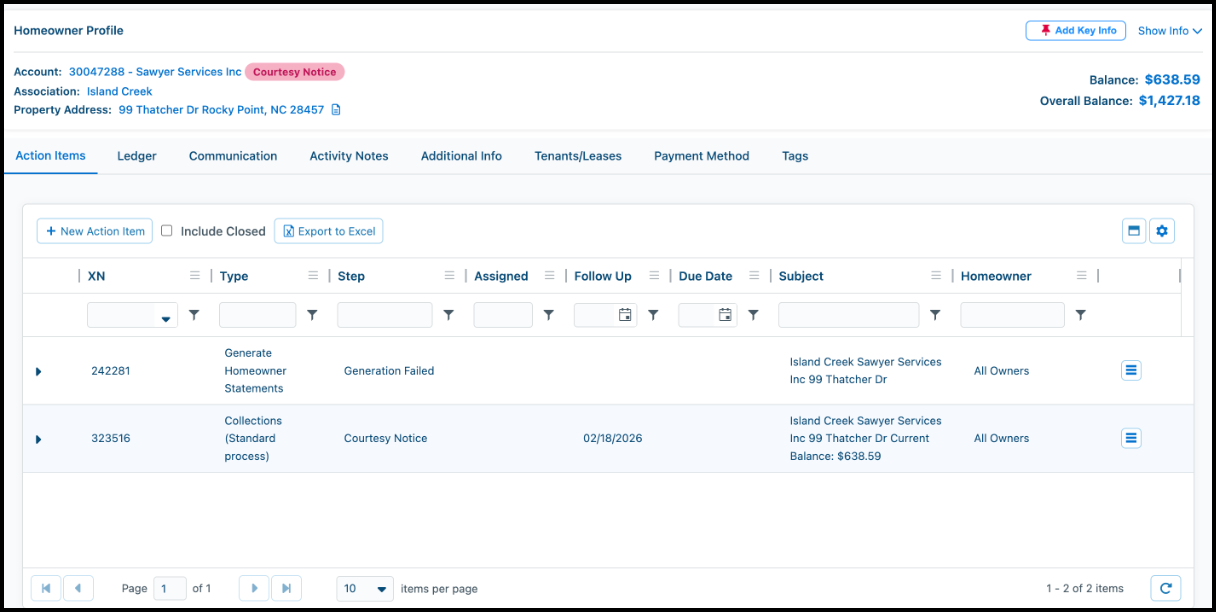The width and height of the screenshot is (1216, 612).
Task: Click the Add Key Info button
Action: [1076, 31]
